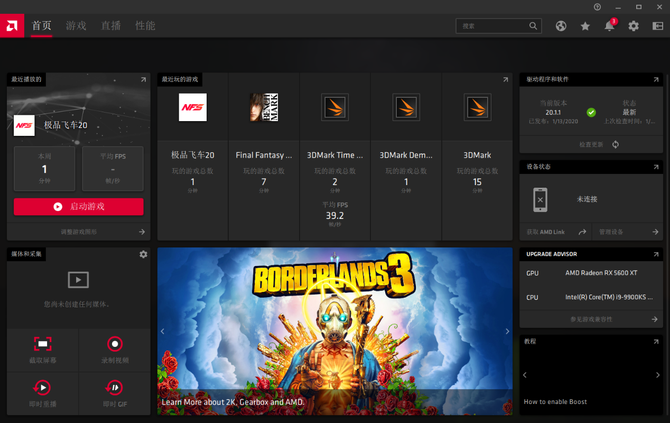Click share arrow next to 获取 AMD Link
Viewport: 670px width, 423px height.
coord(582,232)
